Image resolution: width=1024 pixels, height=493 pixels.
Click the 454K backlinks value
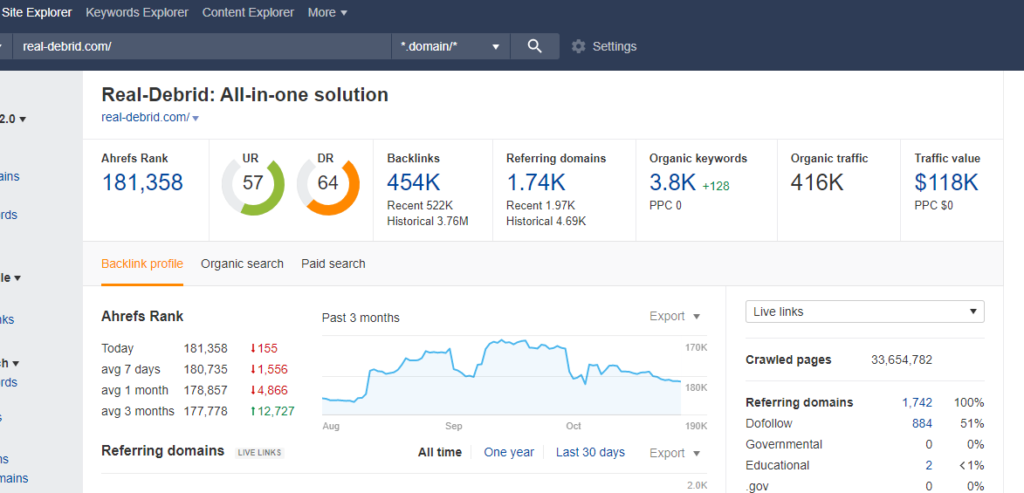pos(414,183)
